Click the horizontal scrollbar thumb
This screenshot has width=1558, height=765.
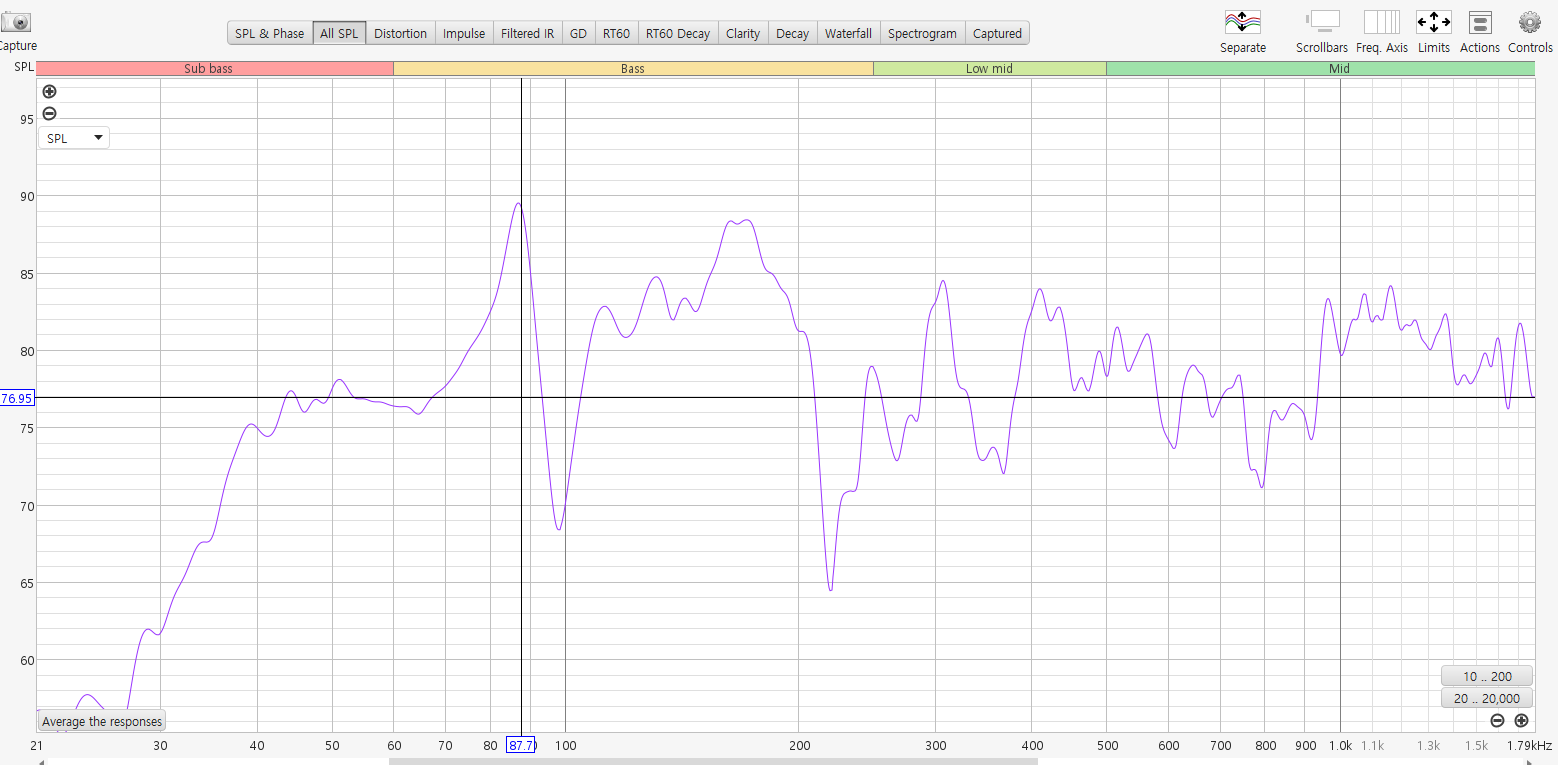pyautogui.click(x=713, y=761)
